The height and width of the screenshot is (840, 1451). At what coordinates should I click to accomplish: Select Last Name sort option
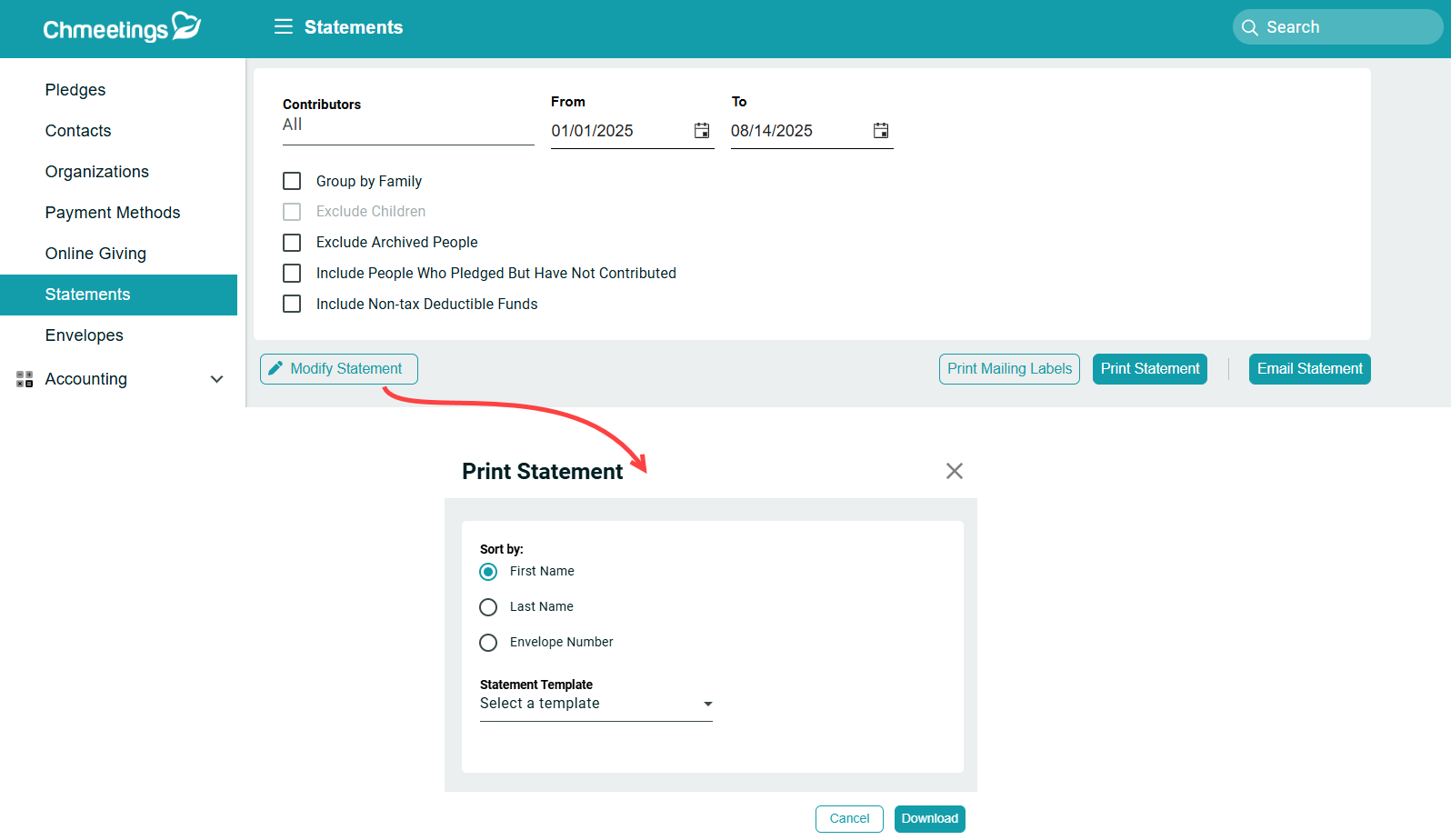488,607
